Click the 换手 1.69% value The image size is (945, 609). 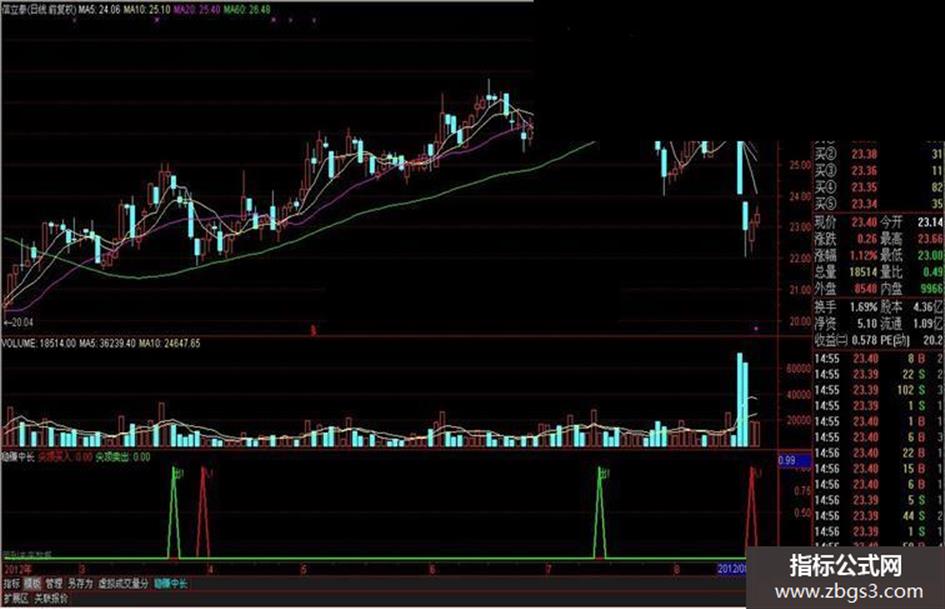863,307
